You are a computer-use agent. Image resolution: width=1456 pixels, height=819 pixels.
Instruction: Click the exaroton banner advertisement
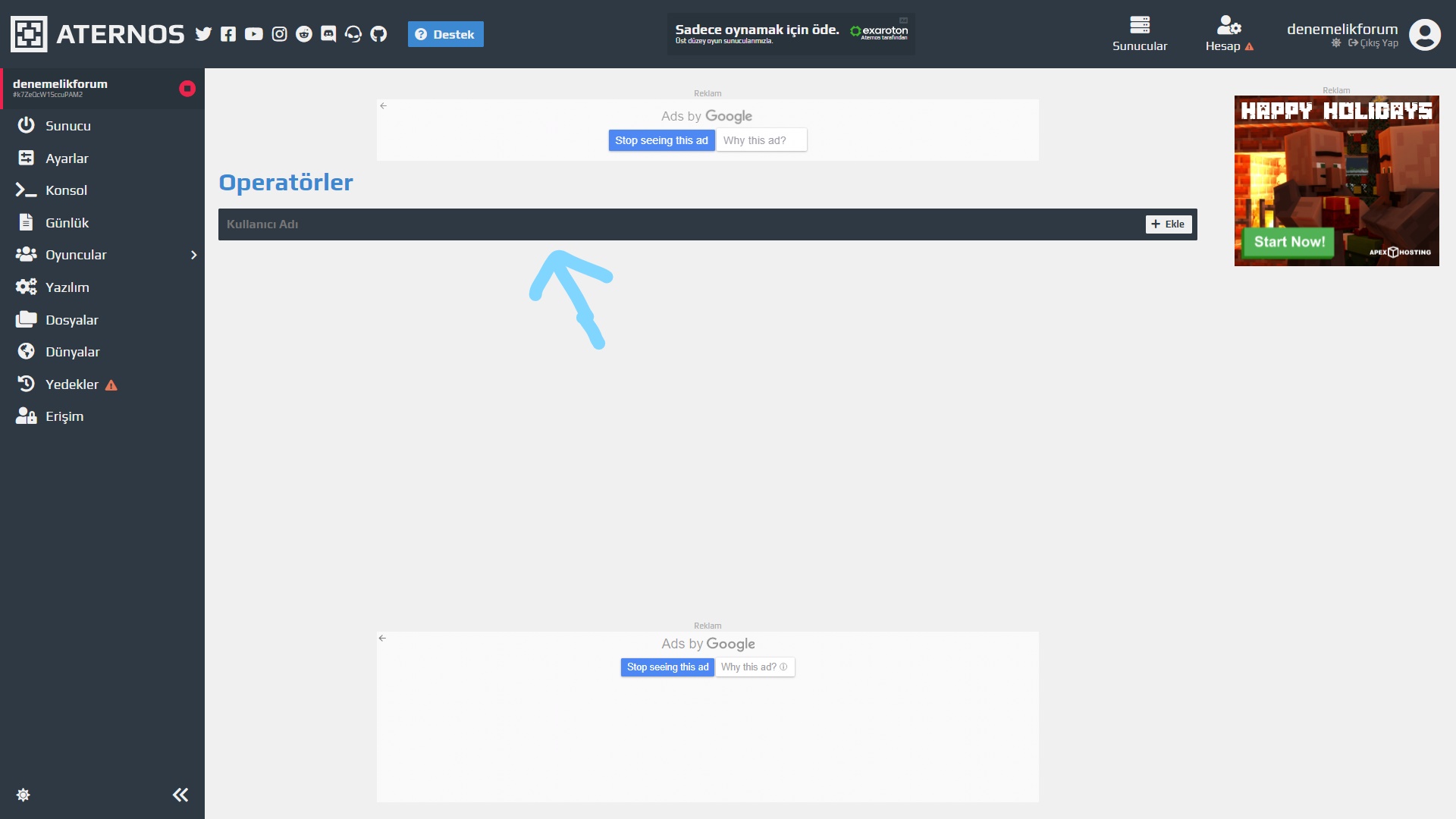791,34
